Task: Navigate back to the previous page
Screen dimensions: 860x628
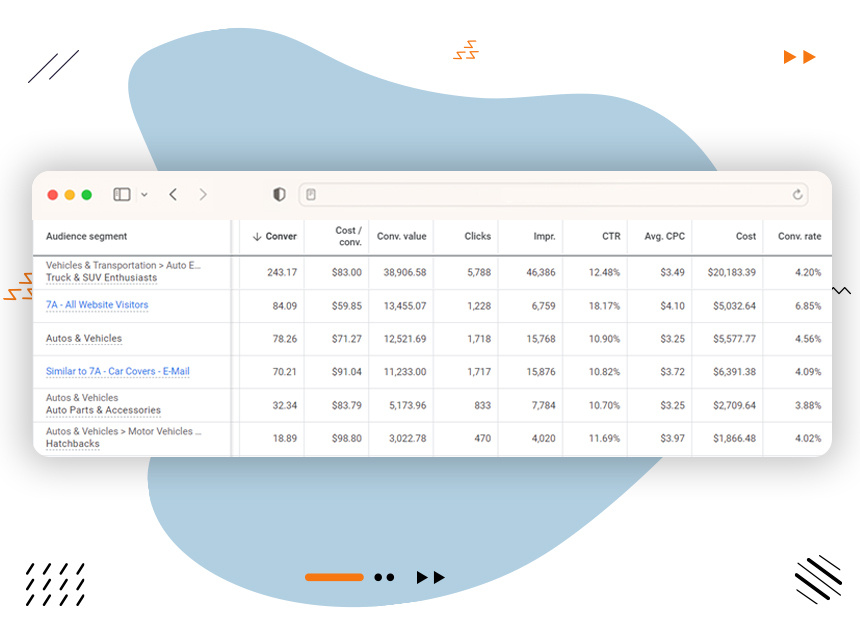Action: tap(172, 194)
